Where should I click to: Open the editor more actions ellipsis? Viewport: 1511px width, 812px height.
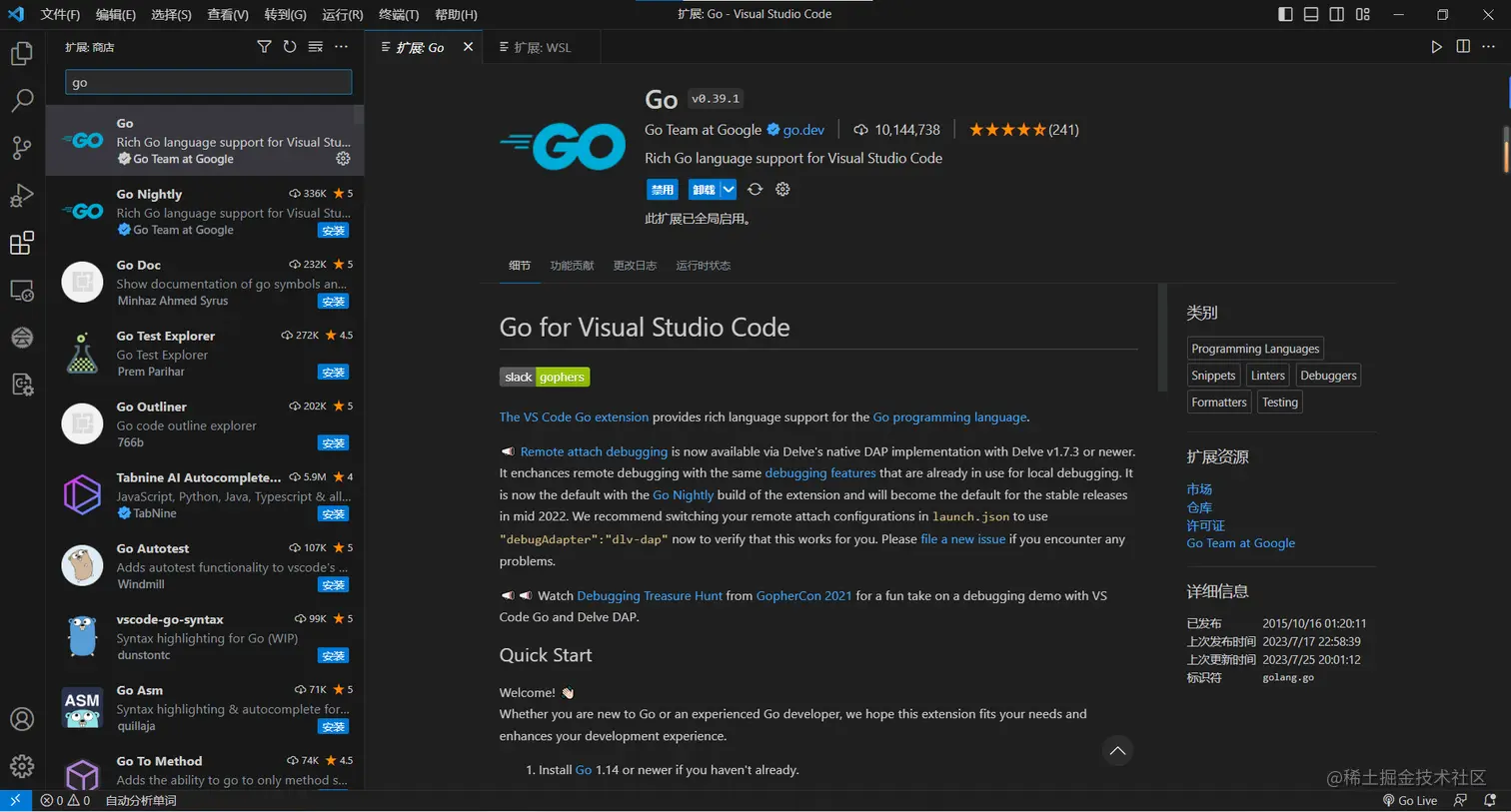[x=1489, y=47]
